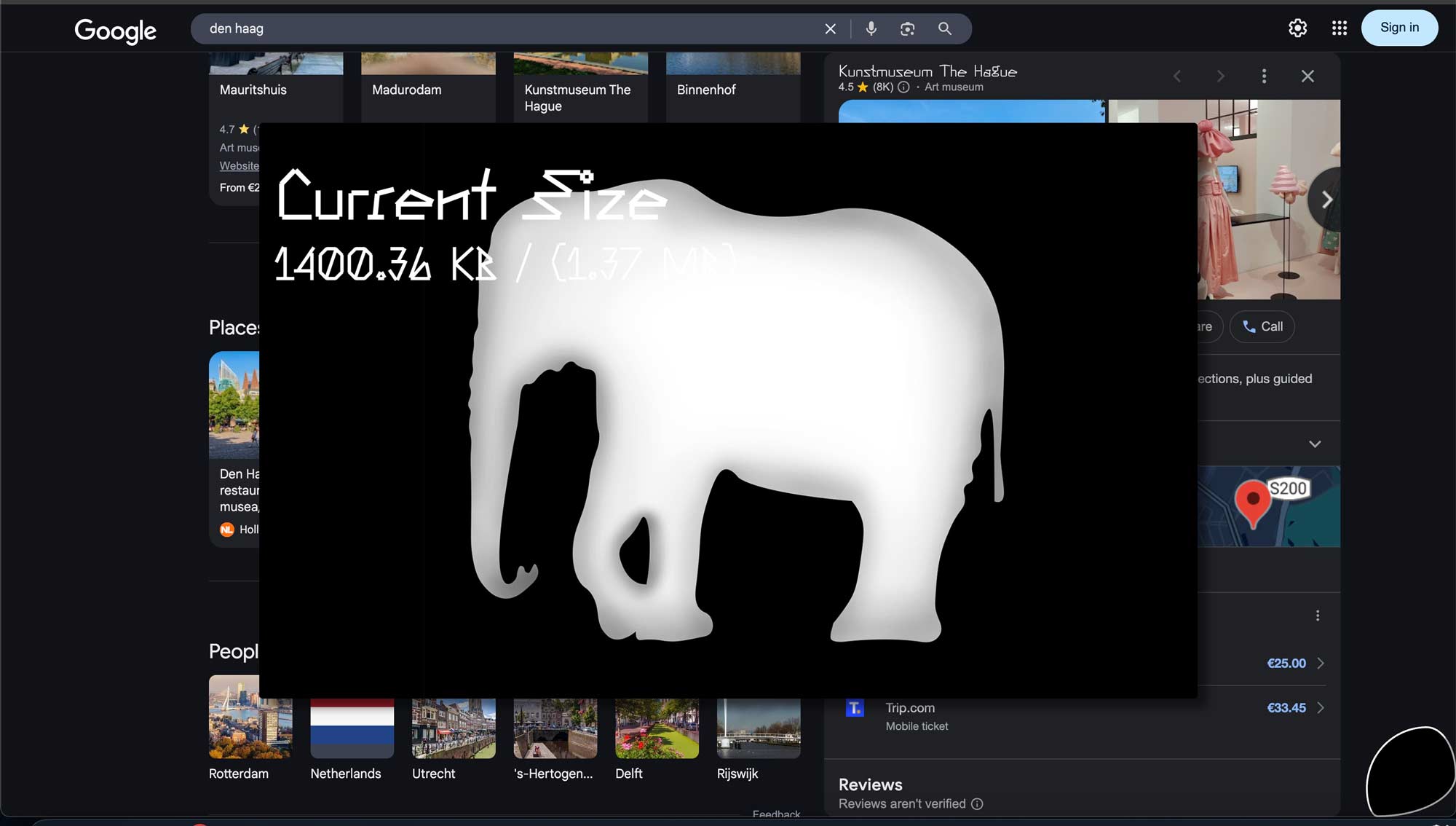Go to next place in panel

[1220, 76]
